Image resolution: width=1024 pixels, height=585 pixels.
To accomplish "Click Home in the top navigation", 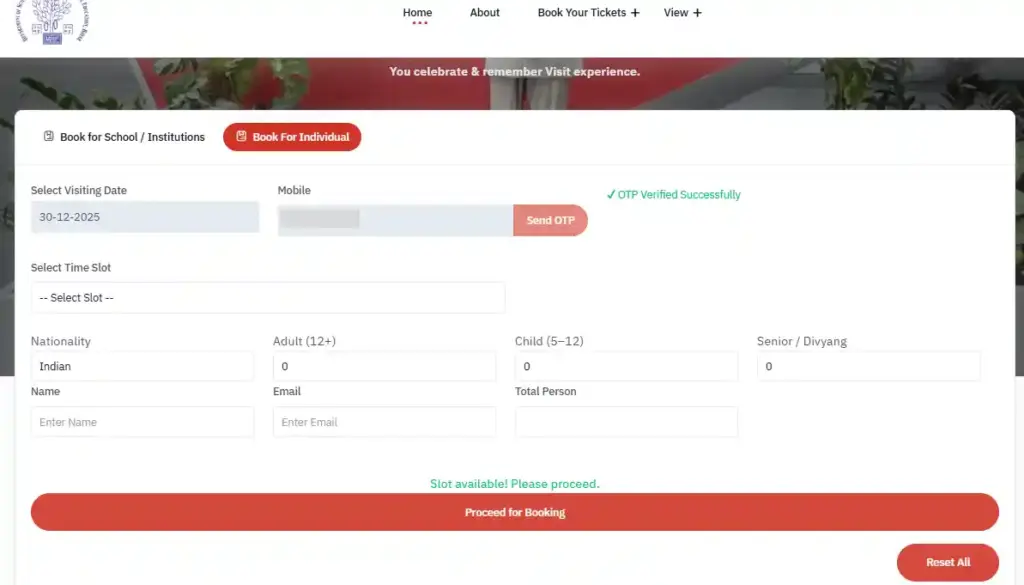I will (417, 12).
